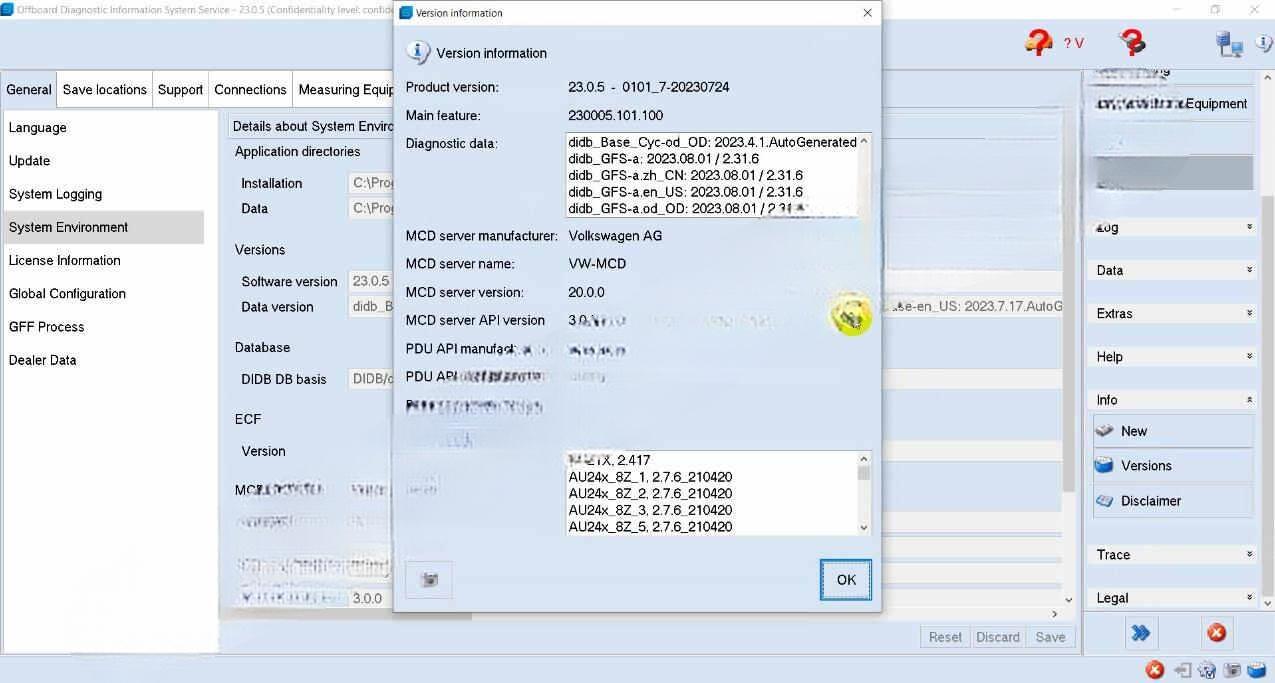Screen dimensions: 1275x683
Task: Select Update in the left list
Action: pyautogui.click(x=104, y=161)
